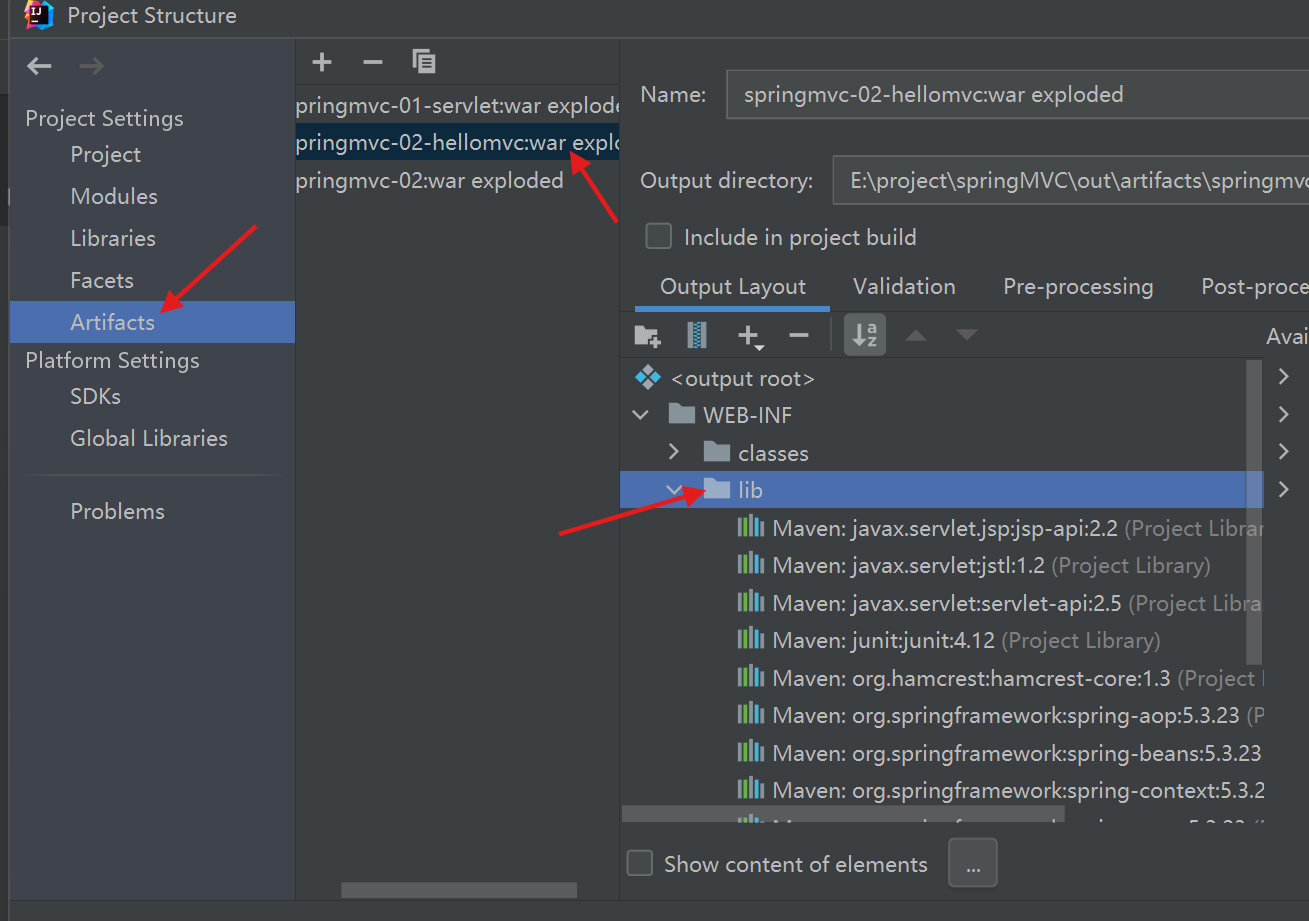Select springmvc-01-servlet:war exploded artifact
Viewport: 1309px width, 921px height.
pyautogui.click(x=458, y=105)
